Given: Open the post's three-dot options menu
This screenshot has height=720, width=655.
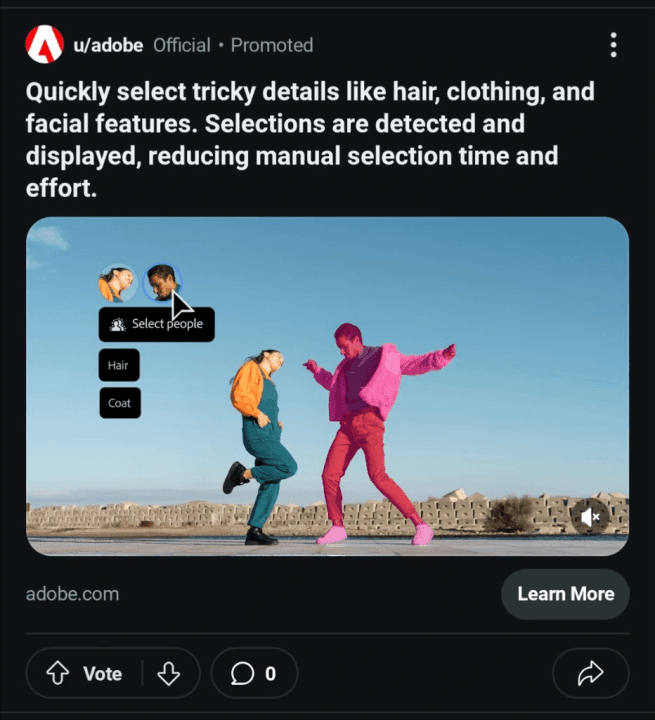Looking at the screenshot, I should pyautogui.click(x=613, y=45).
